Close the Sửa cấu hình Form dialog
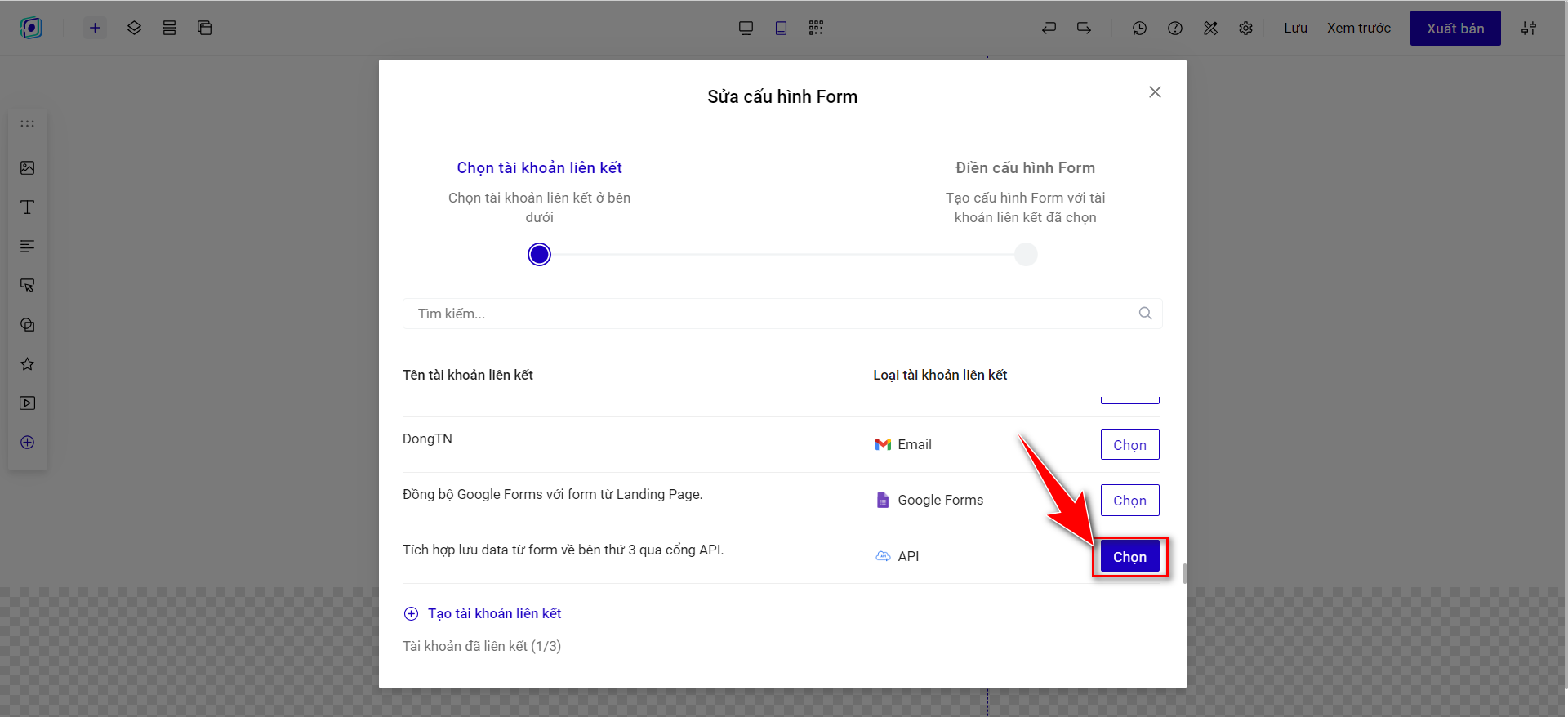The height and width of the screenshot is (717, 1568). [1155, 92]
